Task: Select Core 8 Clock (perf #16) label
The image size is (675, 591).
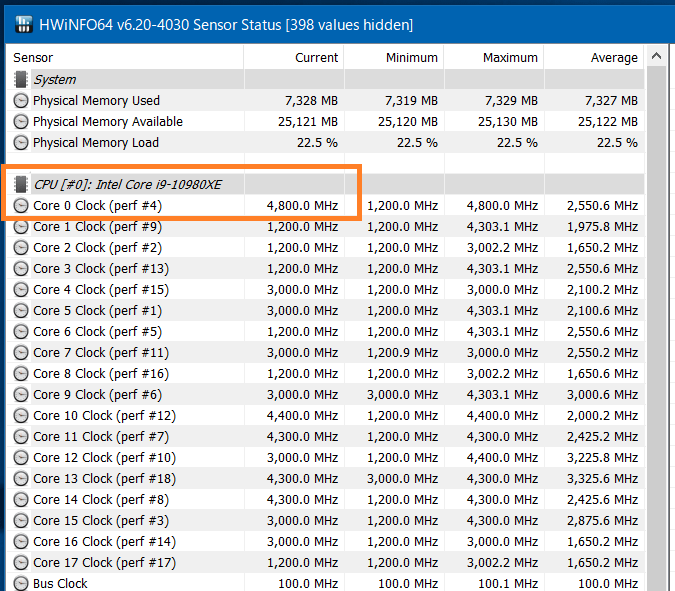Action: tap(101, 373)
